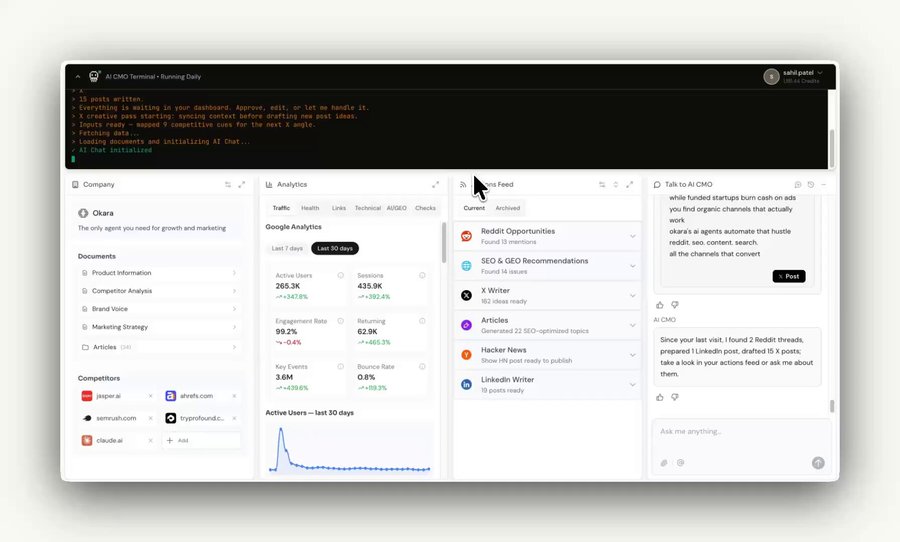Screen dimensions: 900x542
Task: Click thumbs up under AI CMO message
Action: (660, 397)
